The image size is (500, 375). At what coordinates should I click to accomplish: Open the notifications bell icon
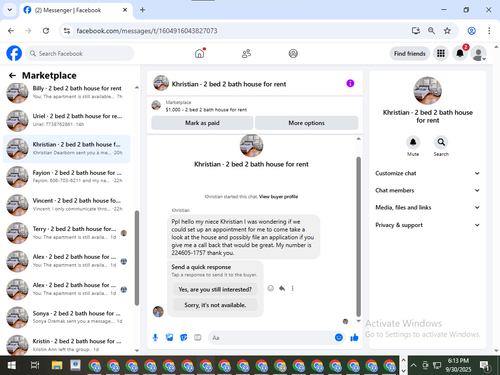[x=460, y=53]
